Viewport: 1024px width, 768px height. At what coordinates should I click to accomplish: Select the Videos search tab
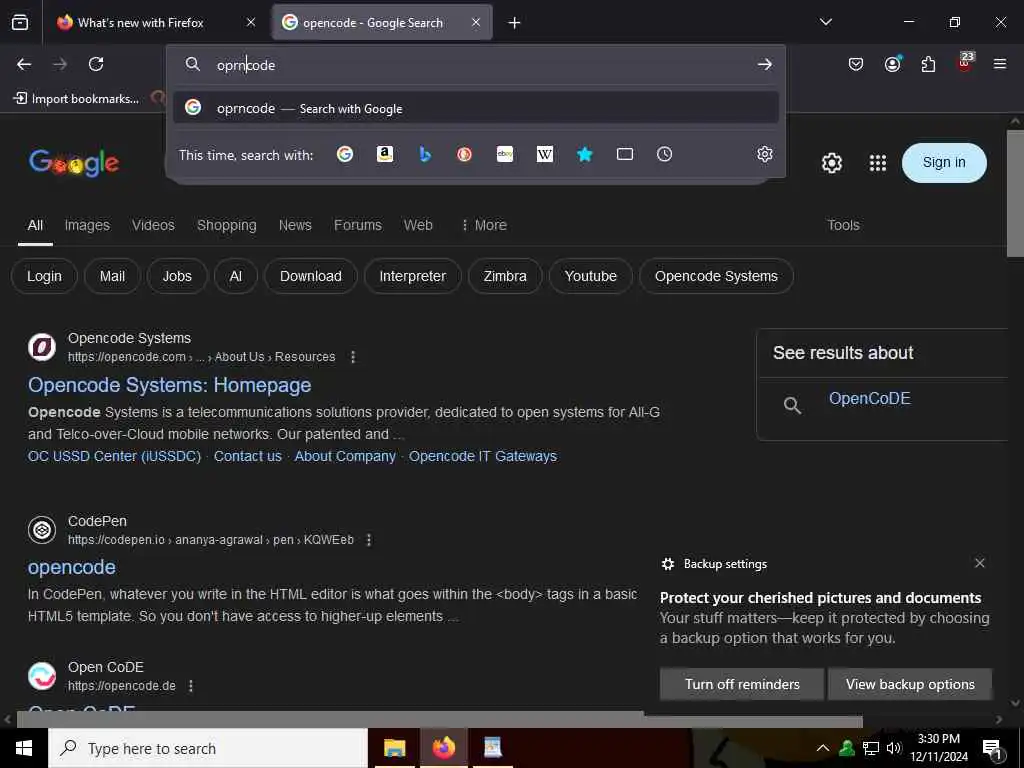[x=153, y=225]
